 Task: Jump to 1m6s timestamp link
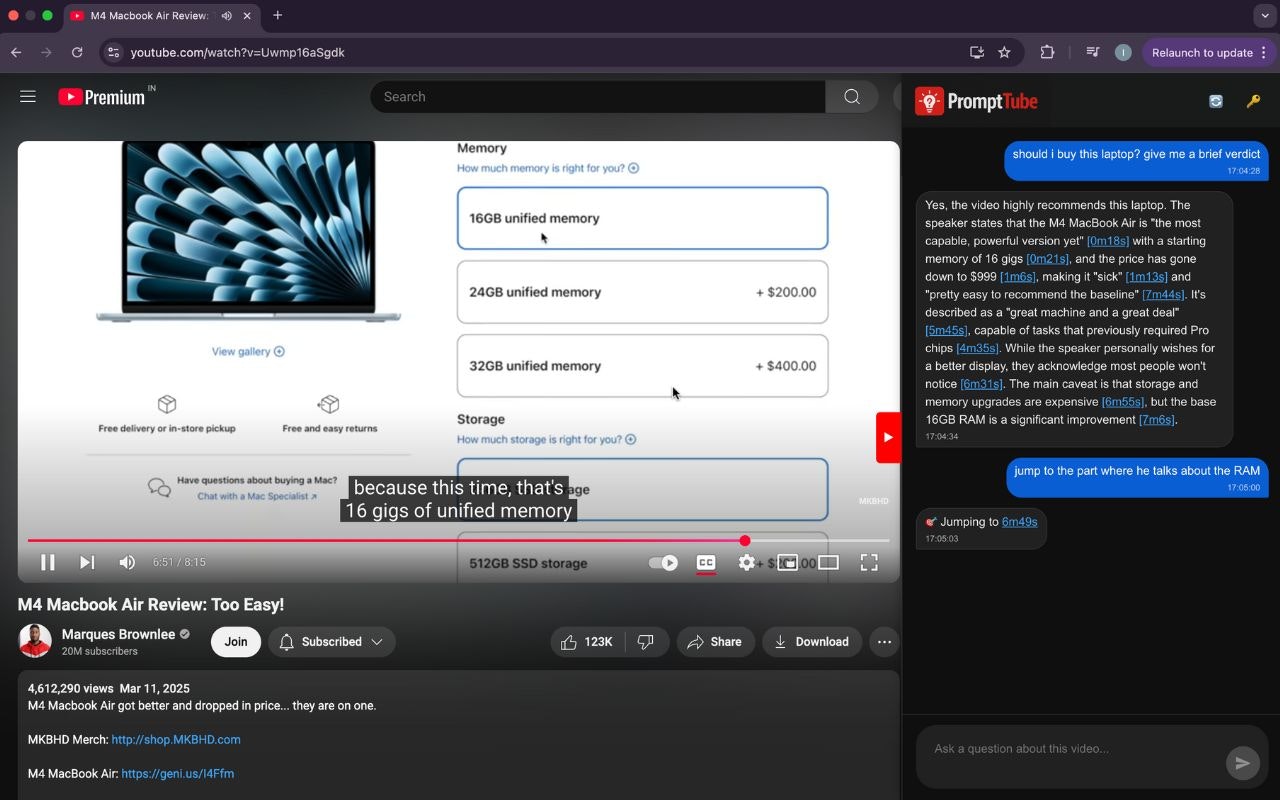(x=1018, y=277)
